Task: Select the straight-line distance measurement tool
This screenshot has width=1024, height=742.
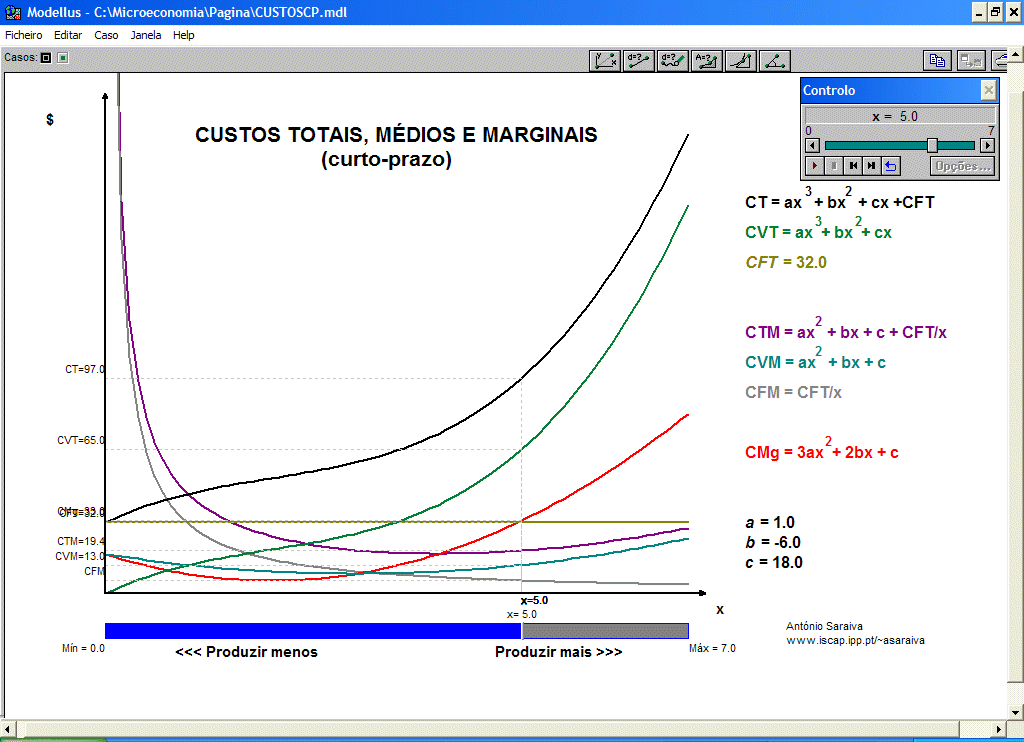Action: click(639, 60)
